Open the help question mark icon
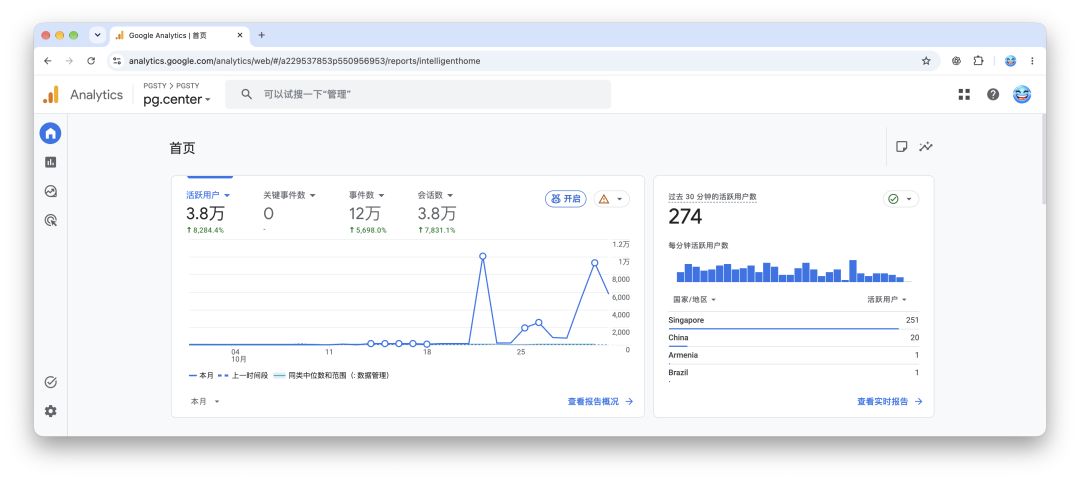This screenshot has width=1080, height=481. tap(993, 94)
